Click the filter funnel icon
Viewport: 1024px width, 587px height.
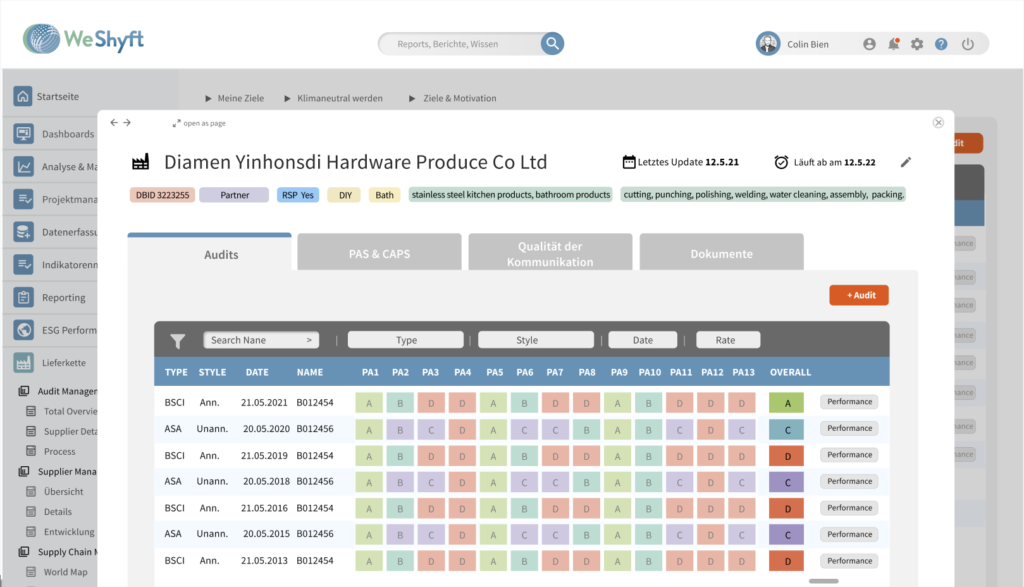click(x=178, y=340)
